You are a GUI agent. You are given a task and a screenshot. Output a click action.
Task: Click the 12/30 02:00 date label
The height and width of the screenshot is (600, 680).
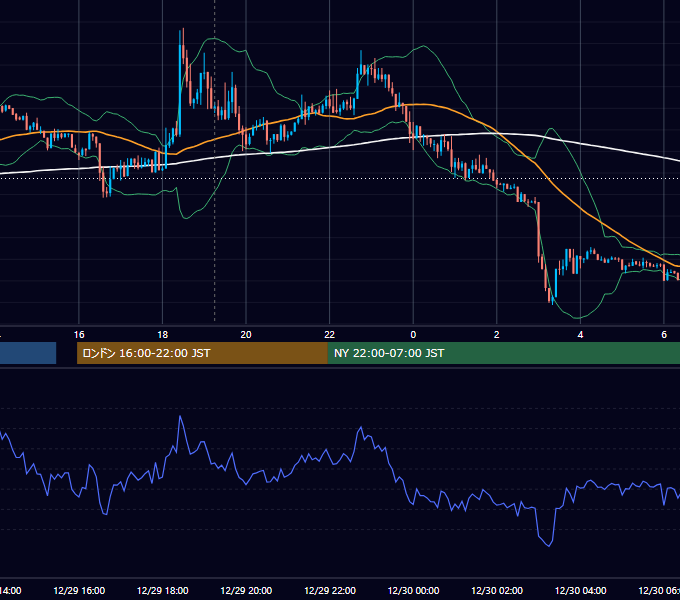pyautogui.click(x=497, y=590)
